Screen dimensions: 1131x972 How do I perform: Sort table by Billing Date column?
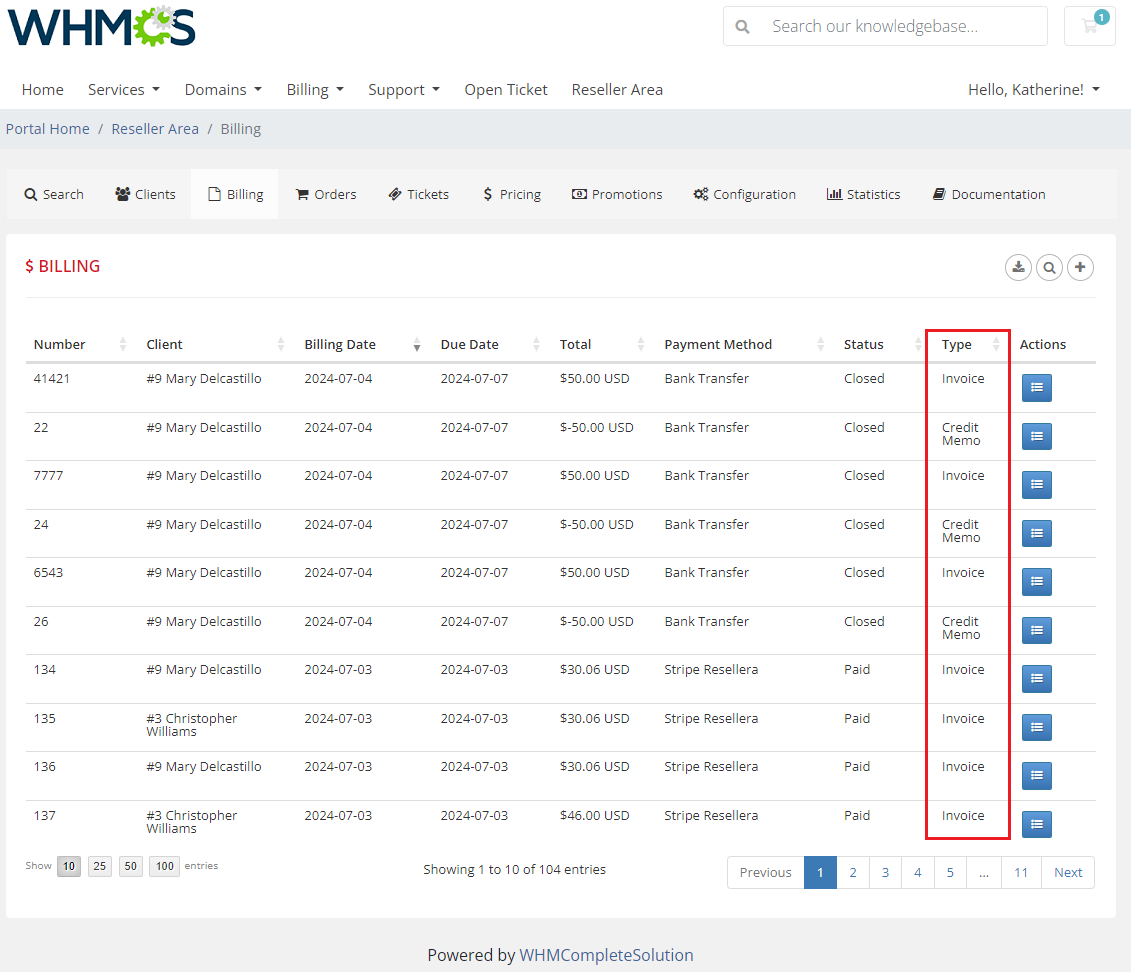[x=362, y=345]
